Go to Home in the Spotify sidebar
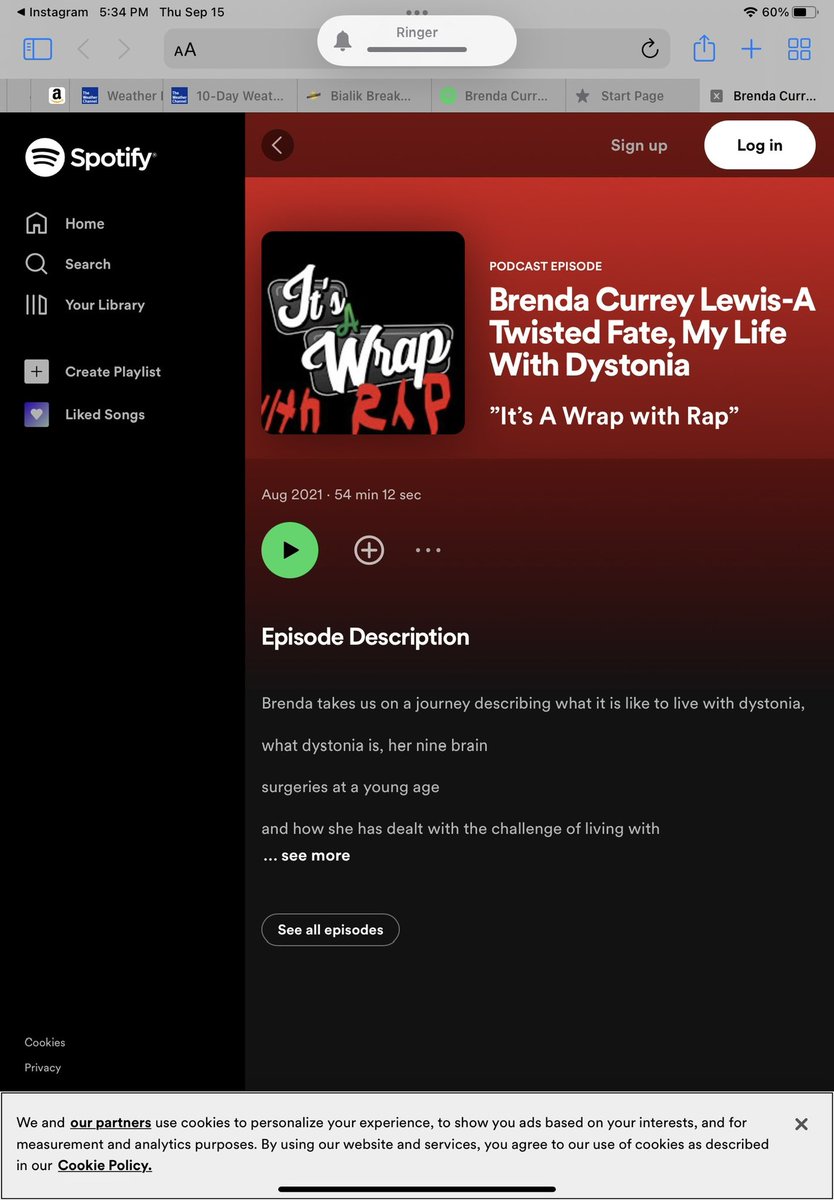The width and height of the screenshot is (834, 1200). point(65,223)
